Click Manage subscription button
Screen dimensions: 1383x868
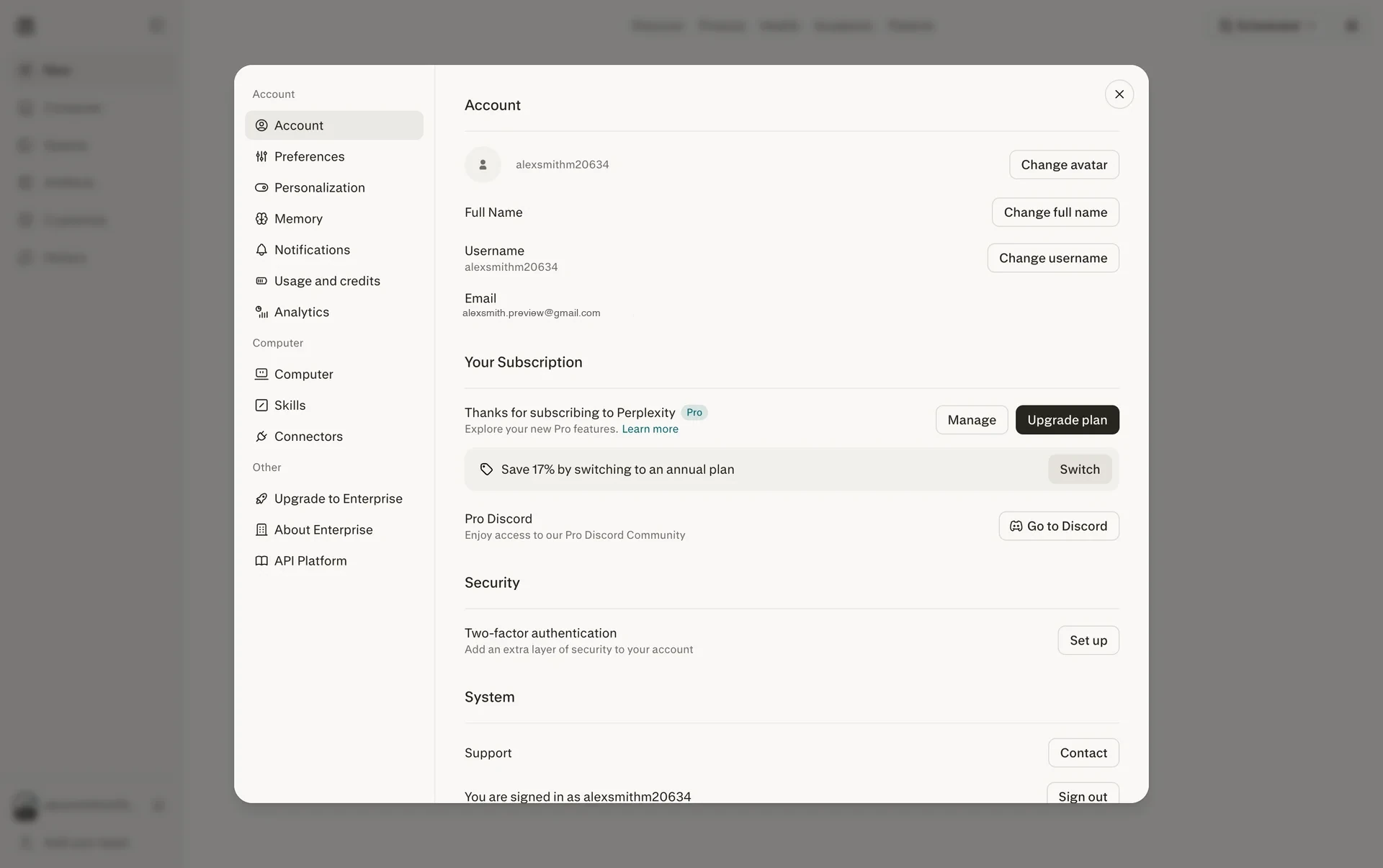pyautogui.click(x=972, y=420)
